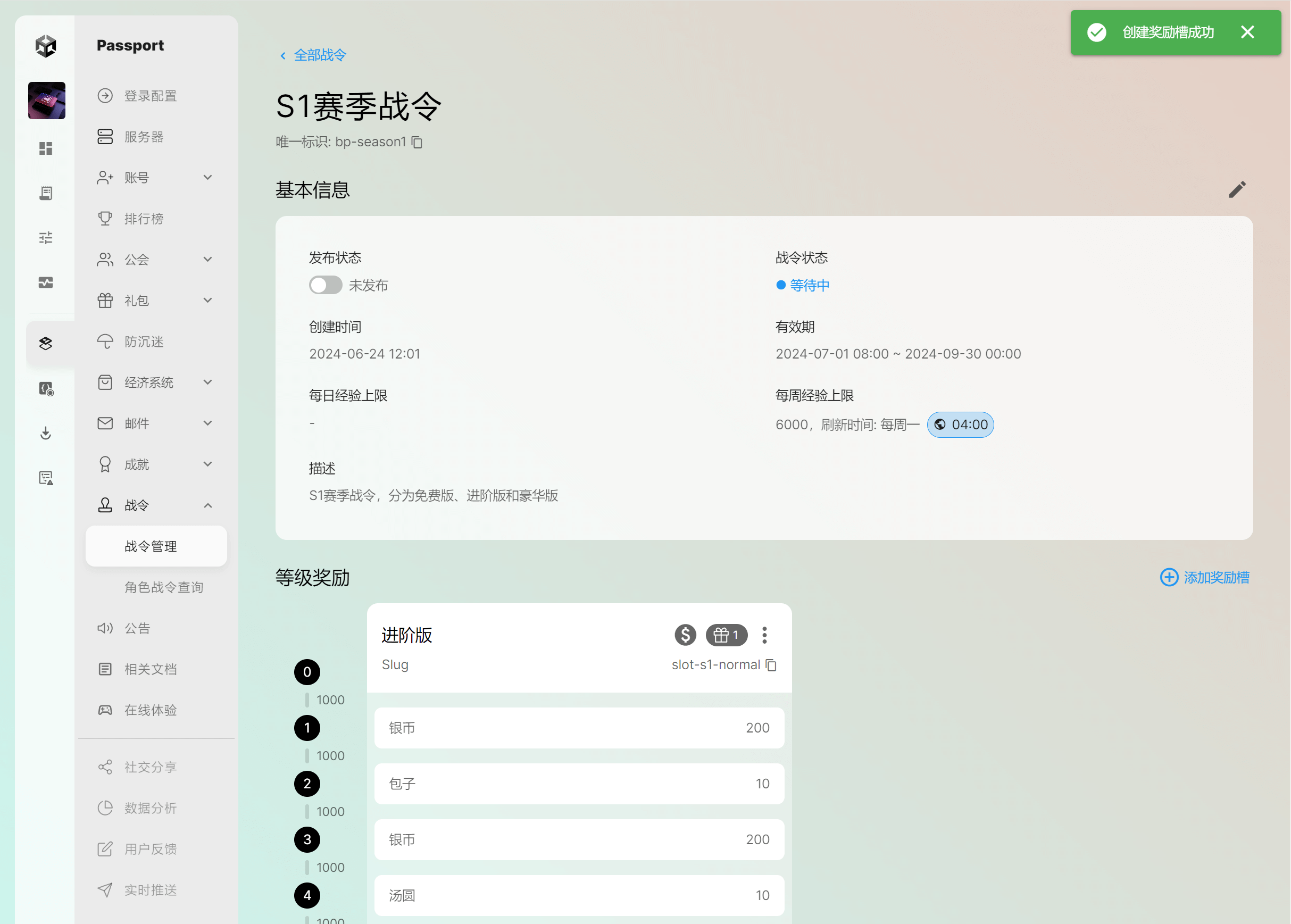Open the three-dot menu on 进阶版 card
This screenshot has height=924, width=1291.
pyautogui.click(x=764, y=635)
